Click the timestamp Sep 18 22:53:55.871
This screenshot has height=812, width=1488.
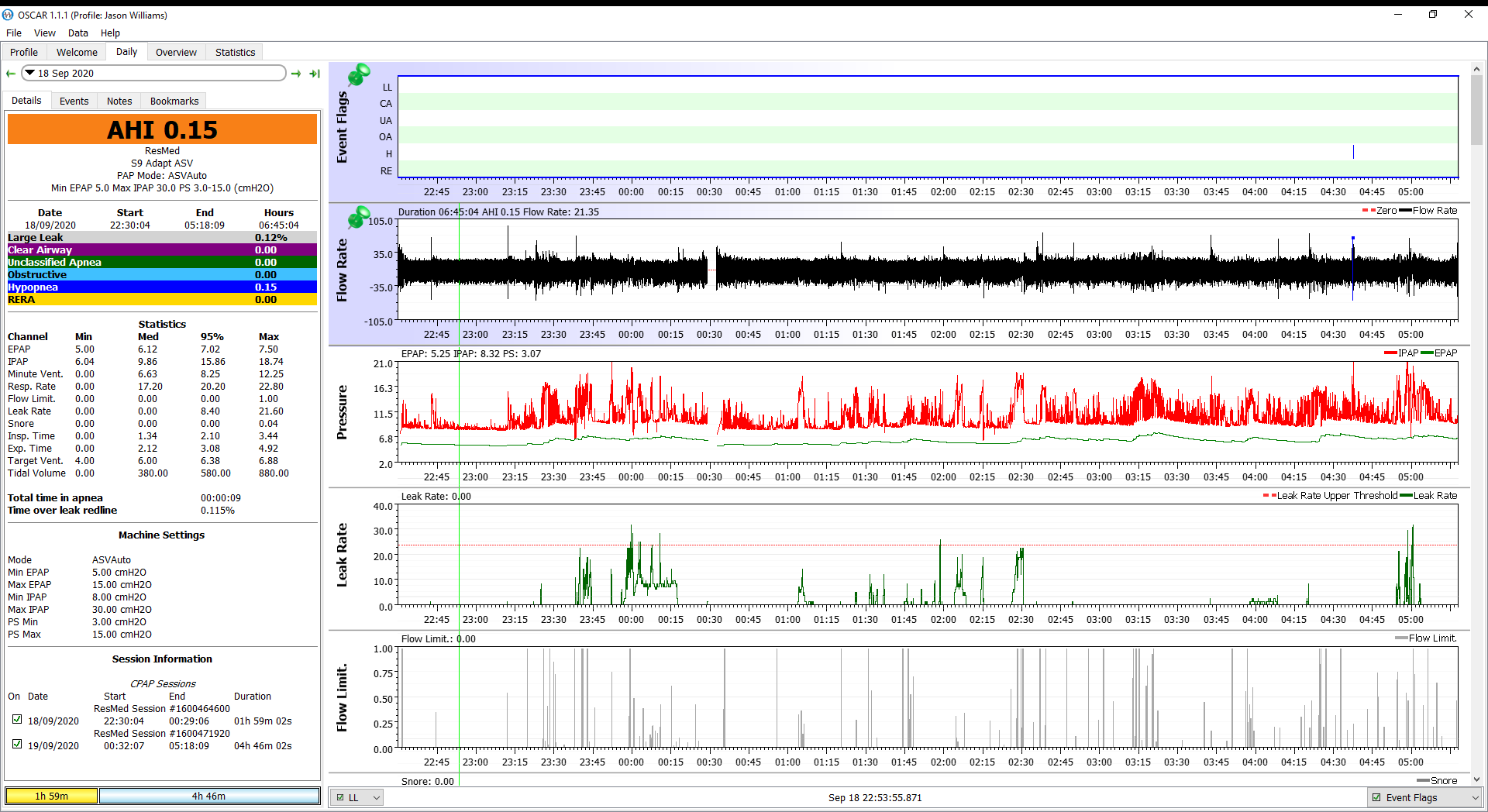coord(875,797)
